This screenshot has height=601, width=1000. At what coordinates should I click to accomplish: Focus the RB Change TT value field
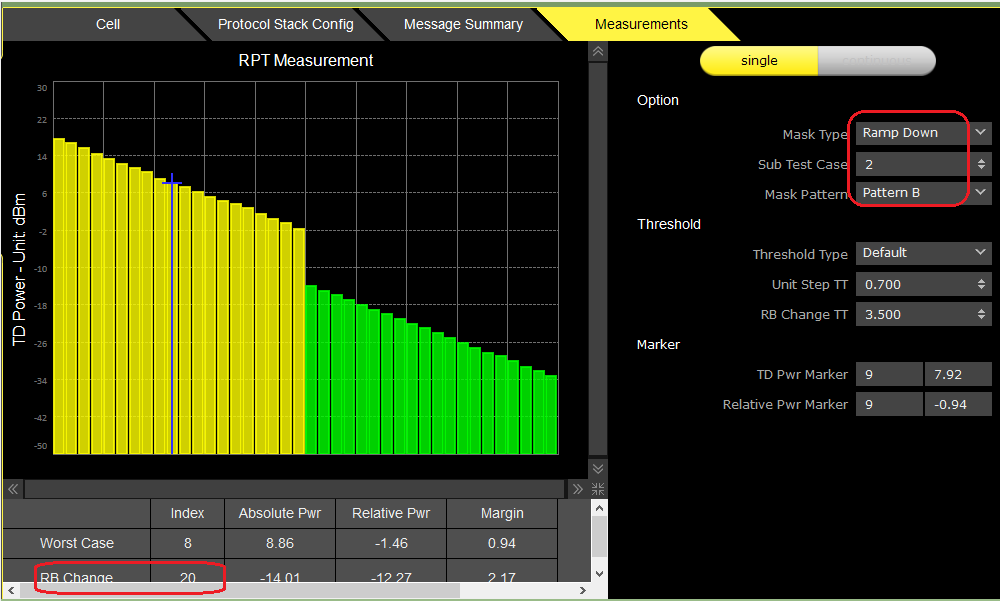pyautogui.click(x=914, y=315)
